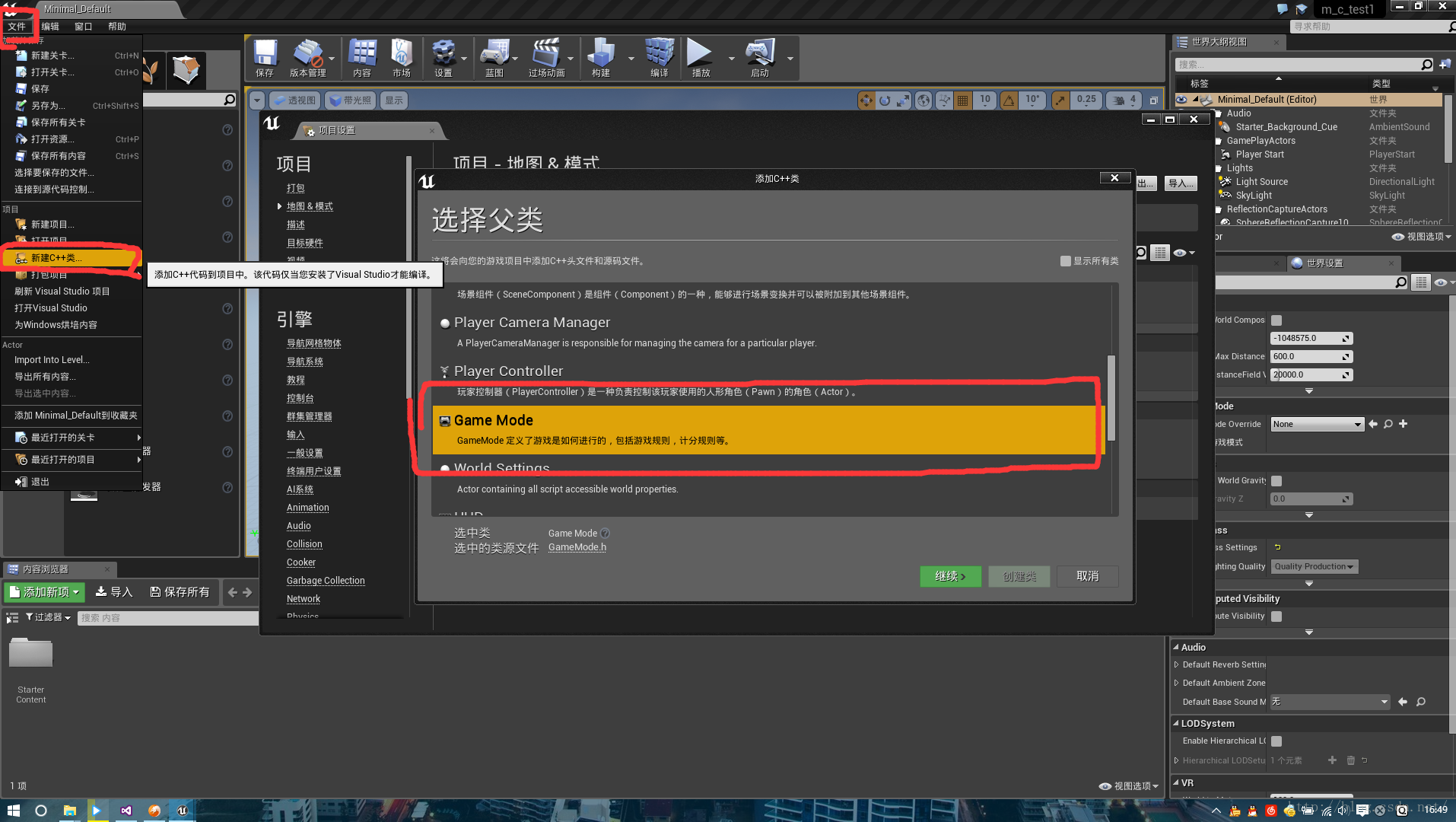Click the class list vertical scrollbar

(x=1111, y=398)
